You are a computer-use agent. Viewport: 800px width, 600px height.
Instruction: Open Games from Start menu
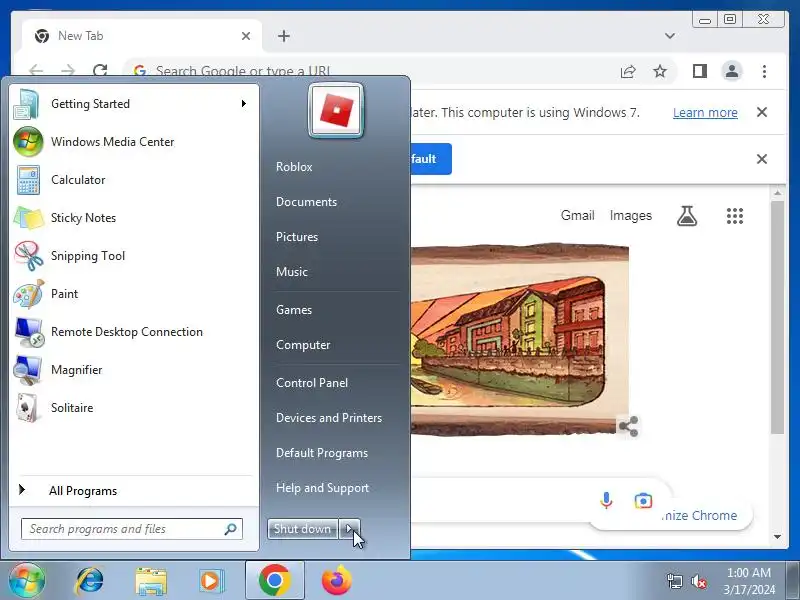[294, 310]
